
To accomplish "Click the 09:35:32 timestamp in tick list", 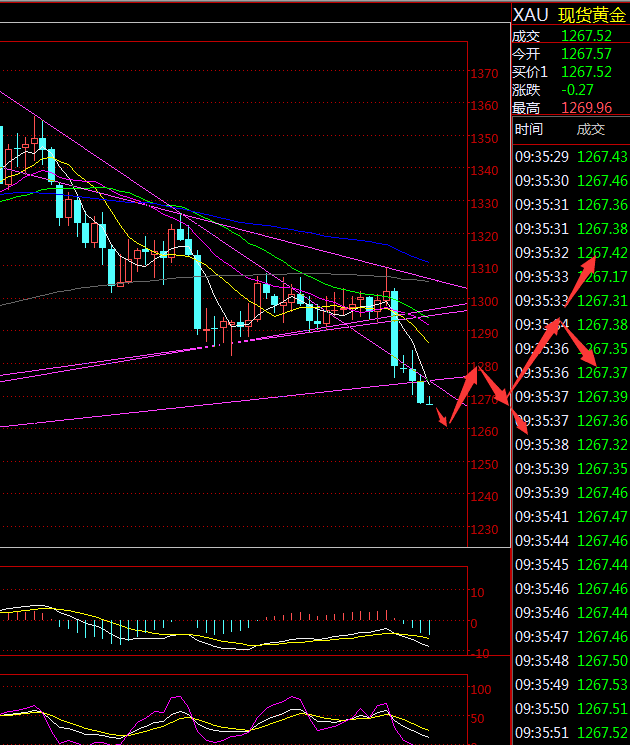I will (542, 253).
